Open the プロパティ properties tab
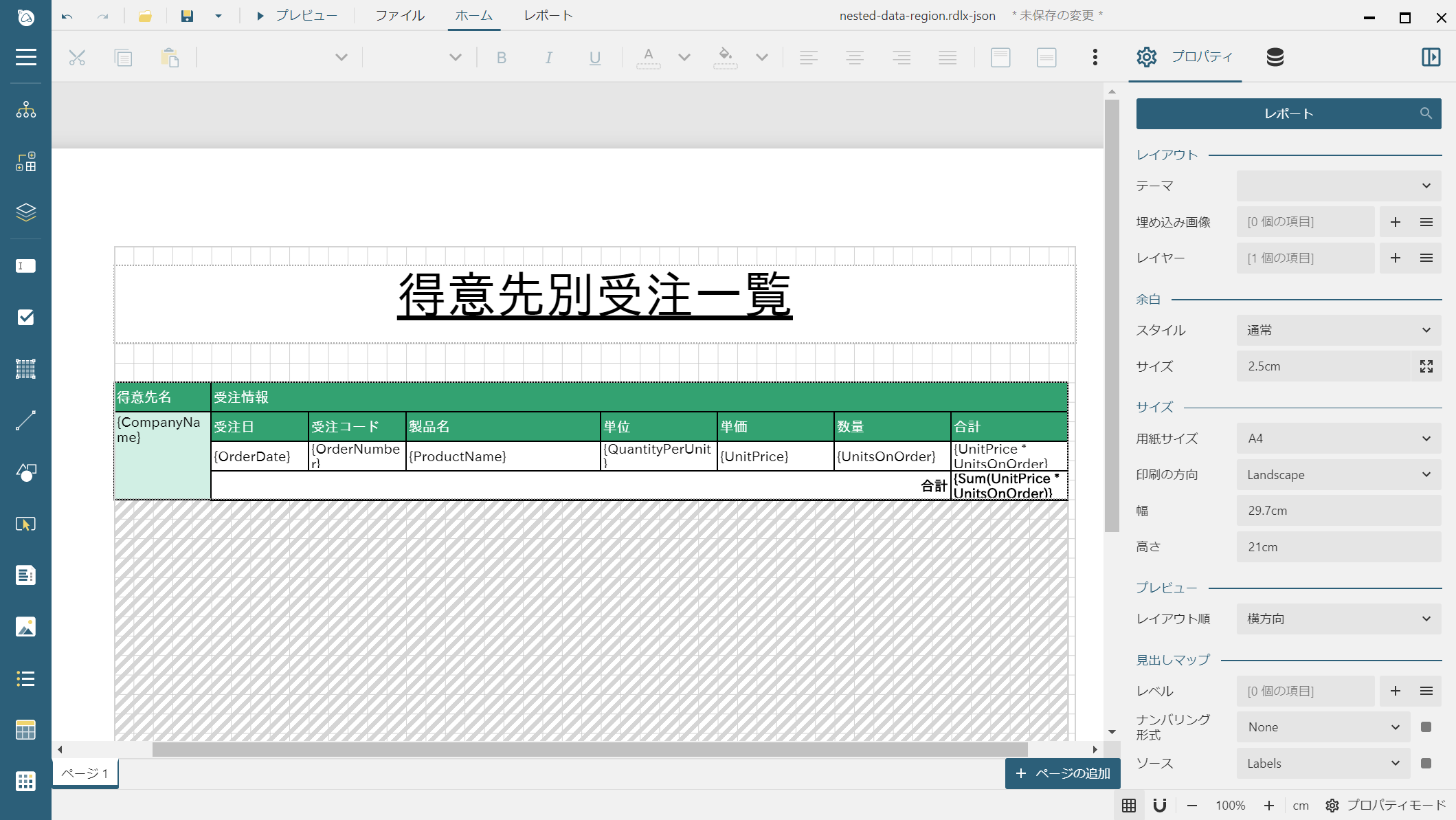The image size is (1456, 820). click(x=1185, y=57)
